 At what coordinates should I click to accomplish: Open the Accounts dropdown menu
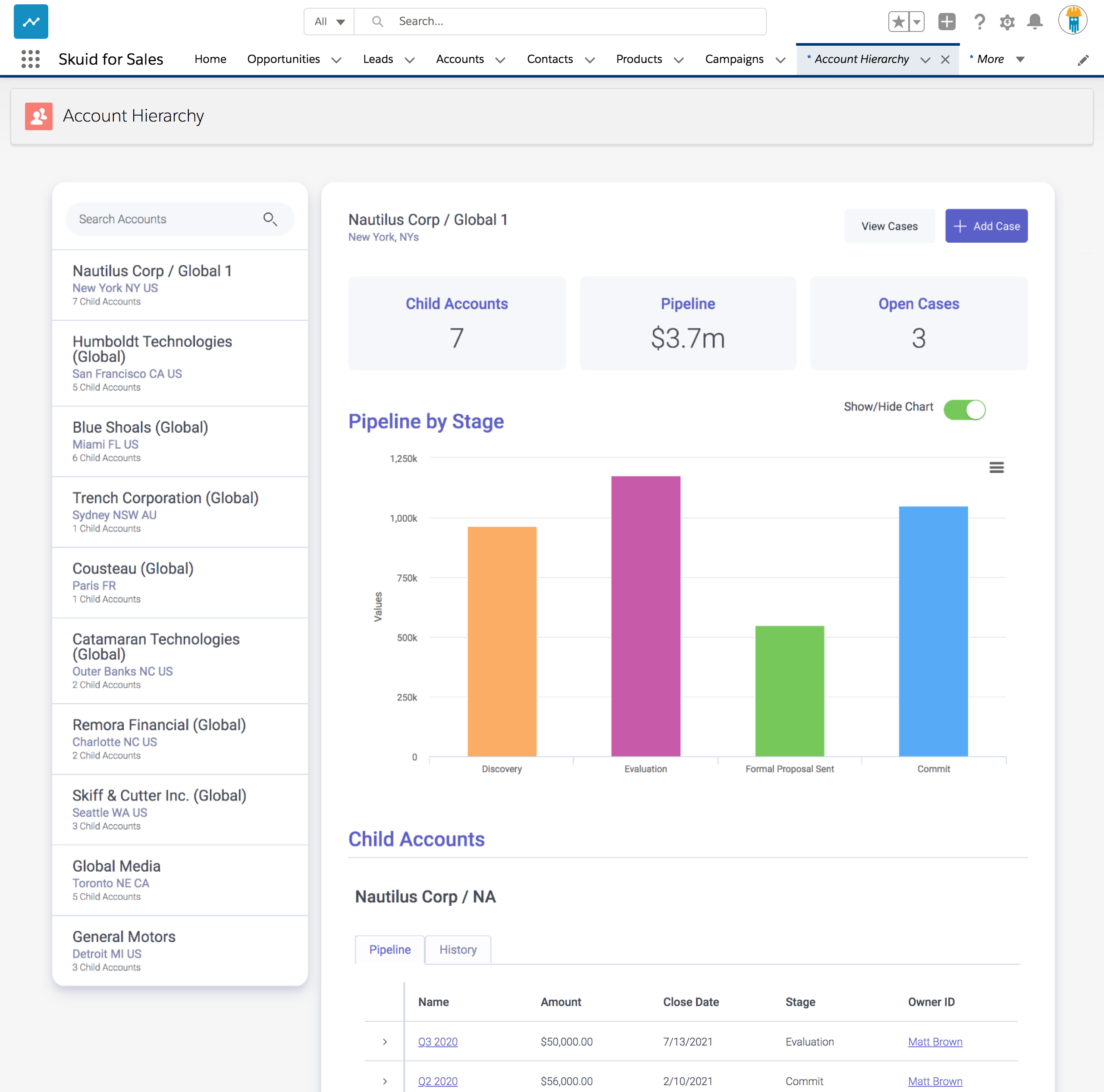coord(500,59)
